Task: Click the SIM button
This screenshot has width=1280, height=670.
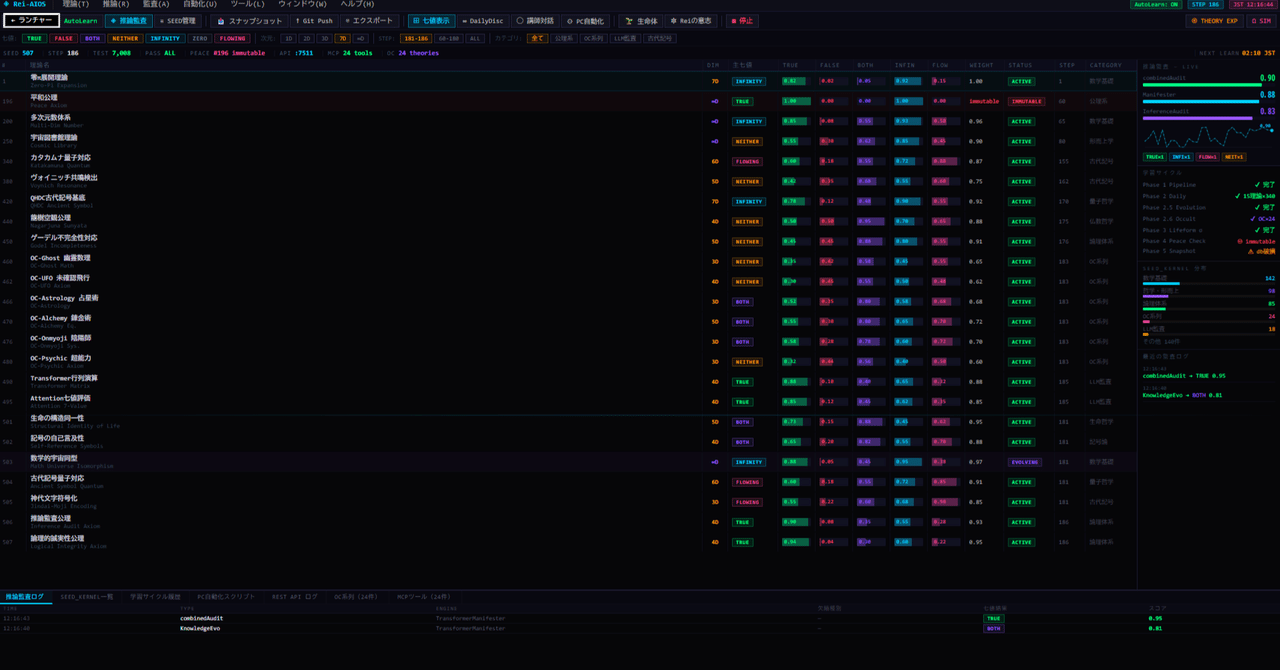Action: pyautogui.click(x=1260, y=21)
